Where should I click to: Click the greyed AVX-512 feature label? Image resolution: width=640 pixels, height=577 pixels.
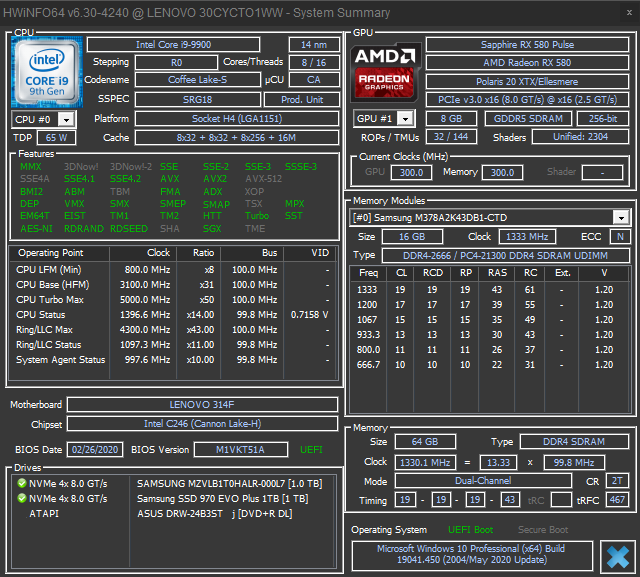click(264, 179)
